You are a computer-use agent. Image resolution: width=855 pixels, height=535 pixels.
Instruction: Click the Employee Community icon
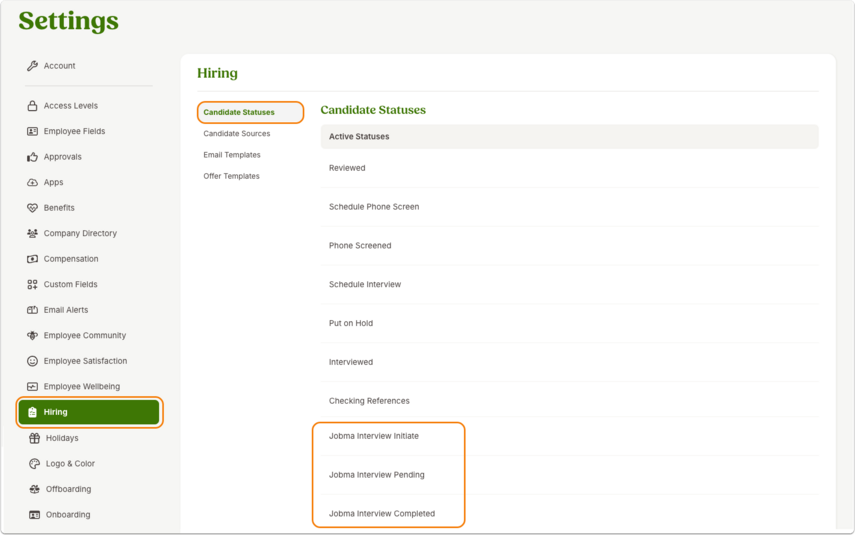[32, 335]
